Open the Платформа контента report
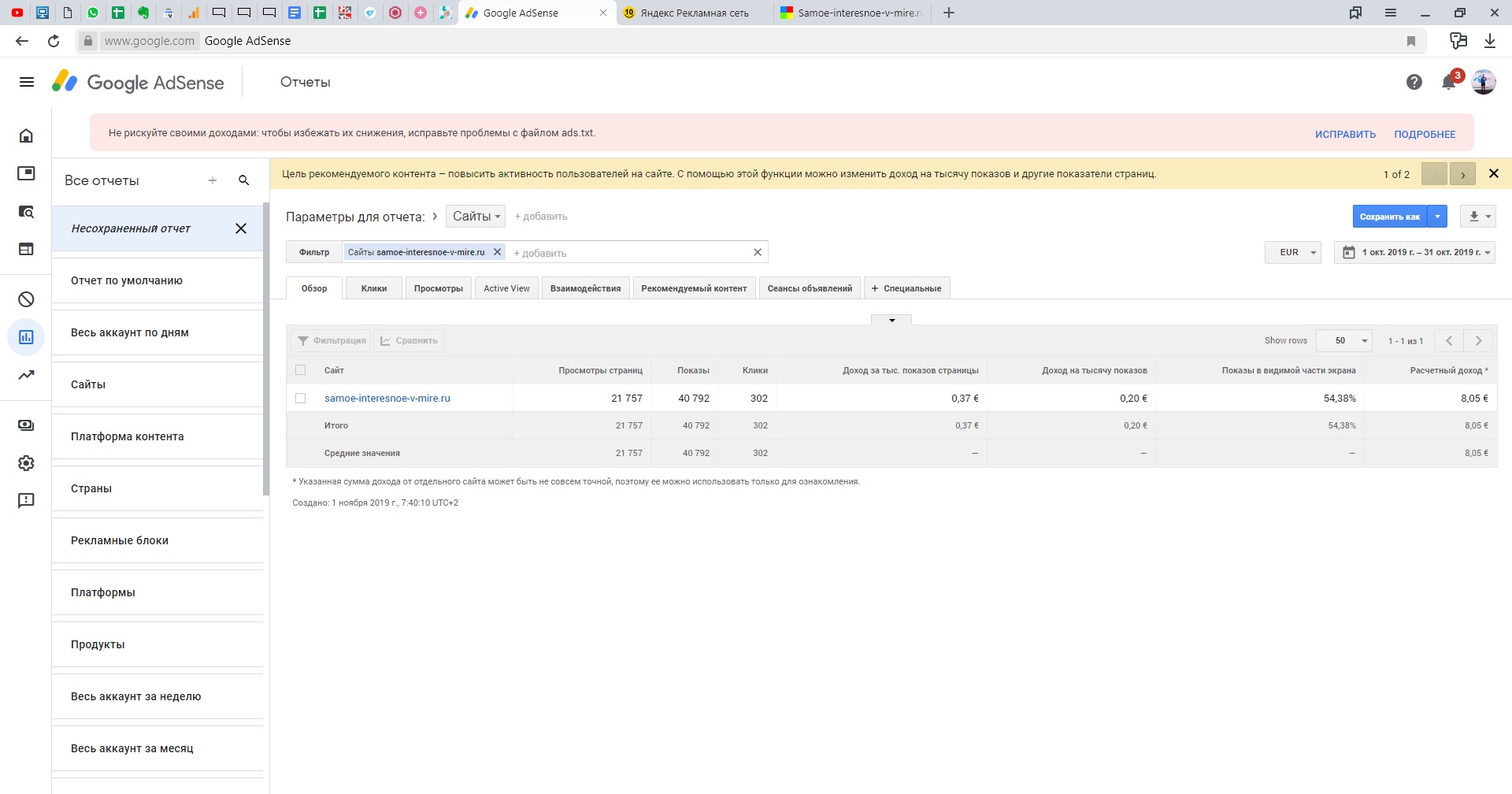Image resolution: width=1512 pixels, height=794 pixels. click(157, 436)
